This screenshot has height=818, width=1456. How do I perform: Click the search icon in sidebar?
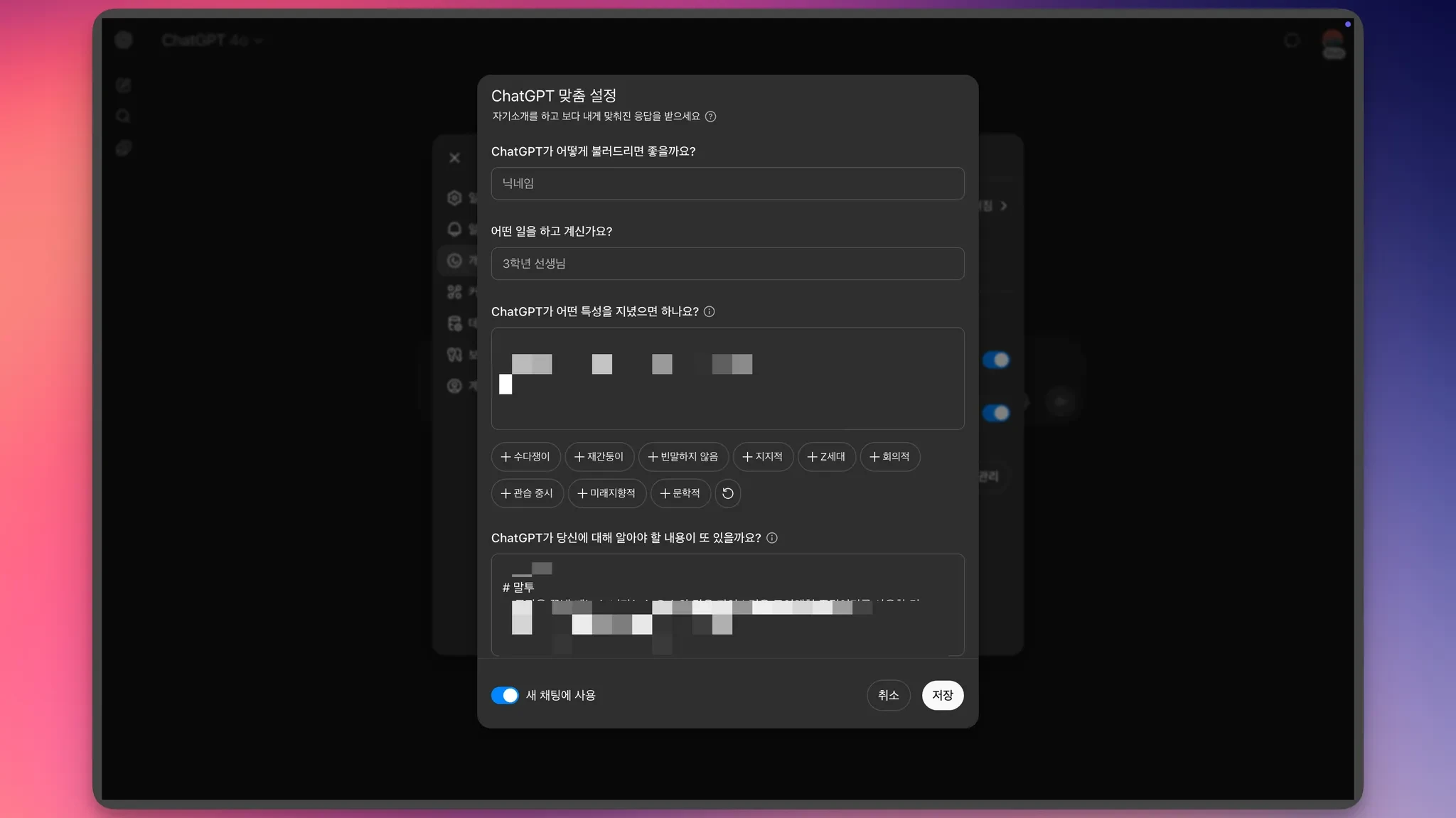(124, 116)
